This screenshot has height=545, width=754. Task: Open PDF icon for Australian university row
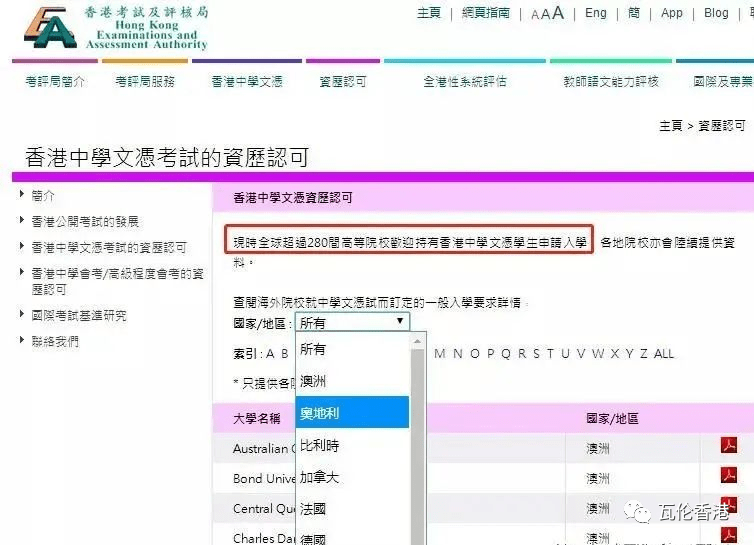coord(729,446)
